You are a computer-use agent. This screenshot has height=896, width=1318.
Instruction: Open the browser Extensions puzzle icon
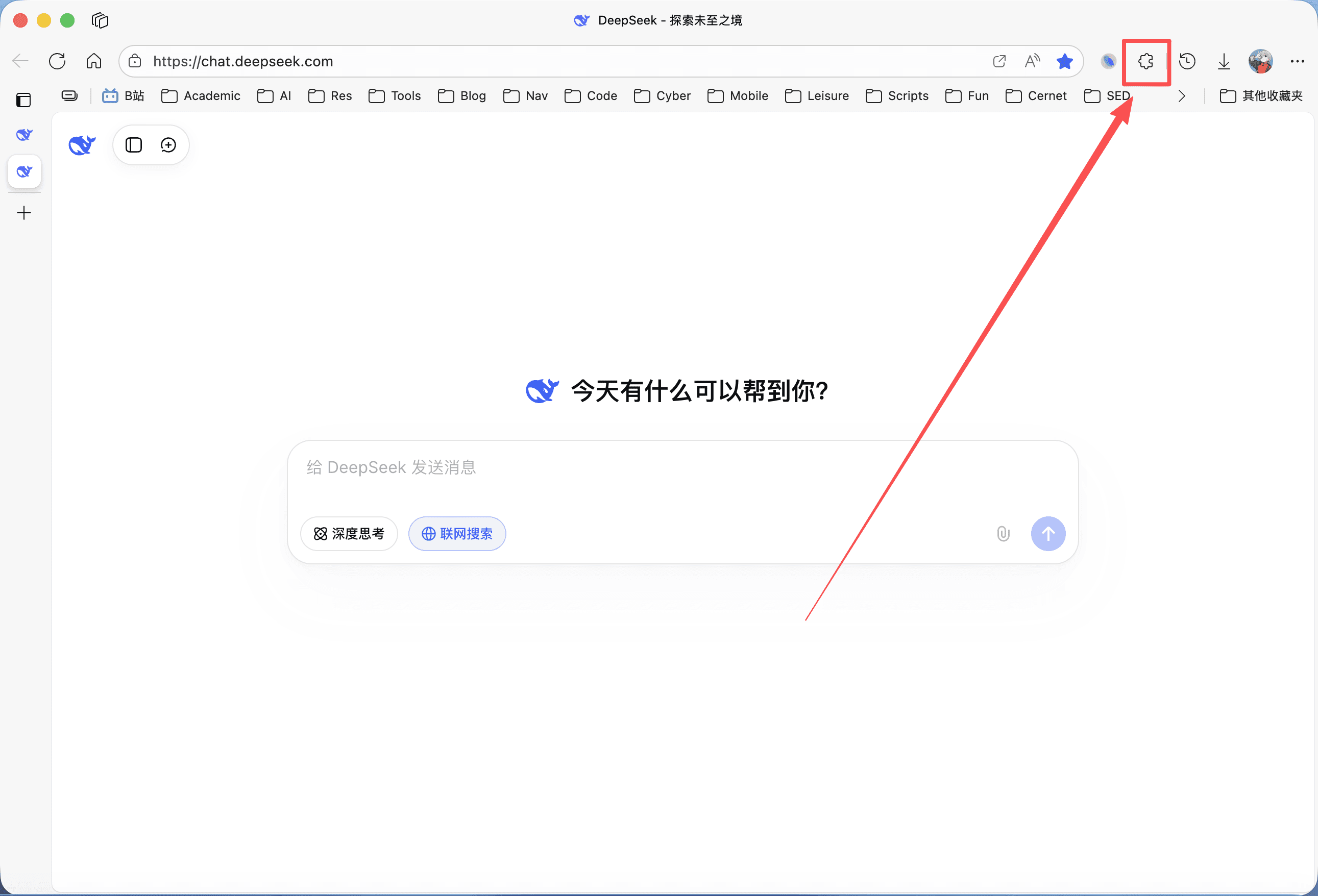1146,61
